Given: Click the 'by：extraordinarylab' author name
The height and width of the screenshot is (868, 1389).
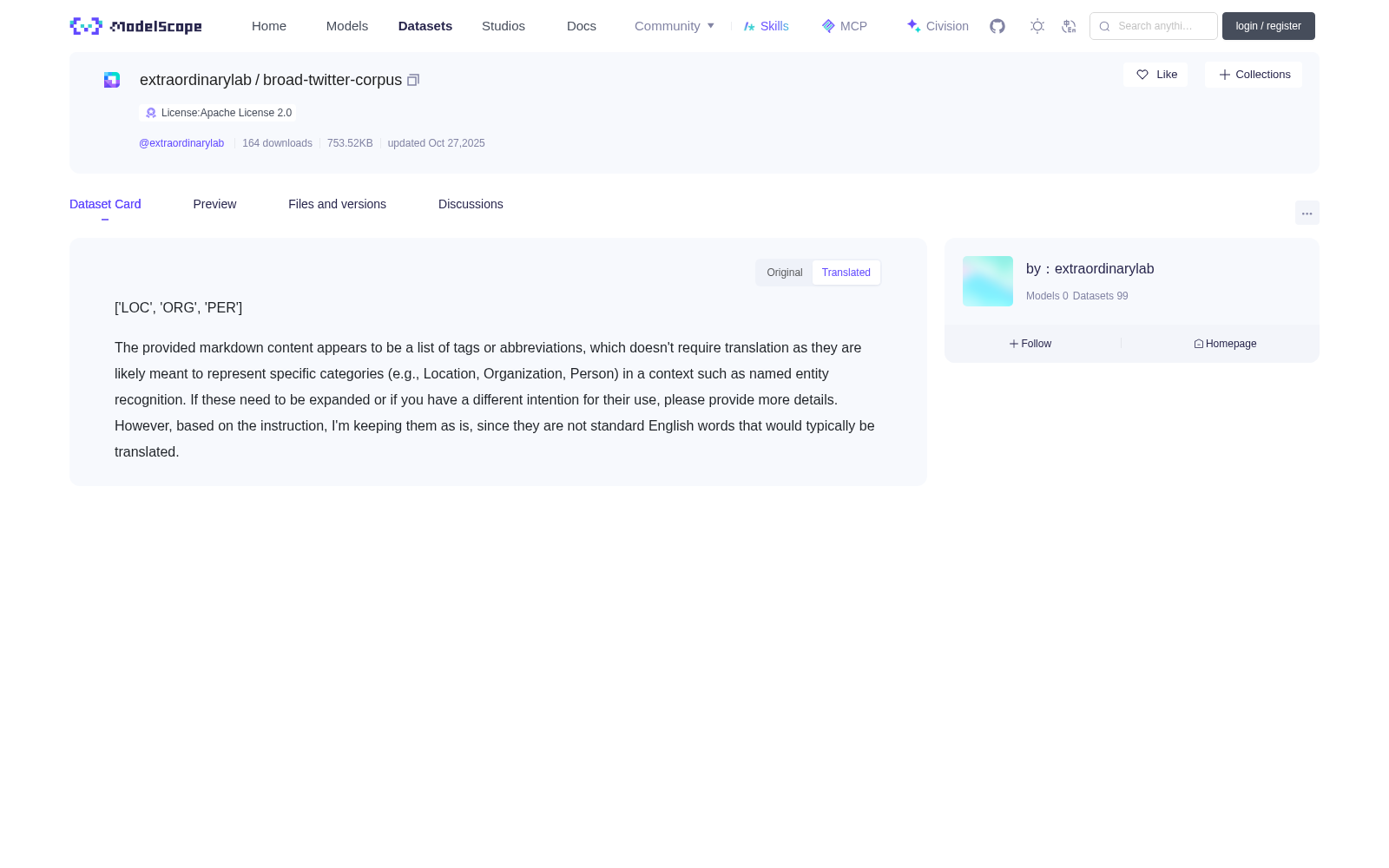Looking at the screenshot, I should click(x=1090, y=269).
